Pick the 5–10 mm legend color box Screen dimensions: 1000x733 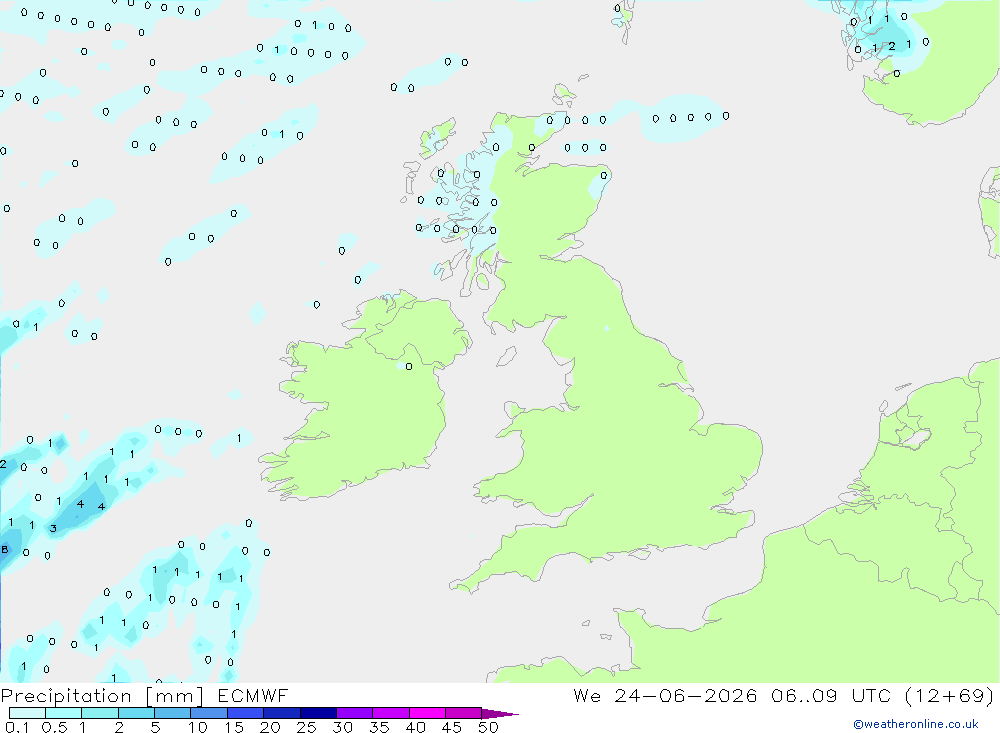(173, 713)
